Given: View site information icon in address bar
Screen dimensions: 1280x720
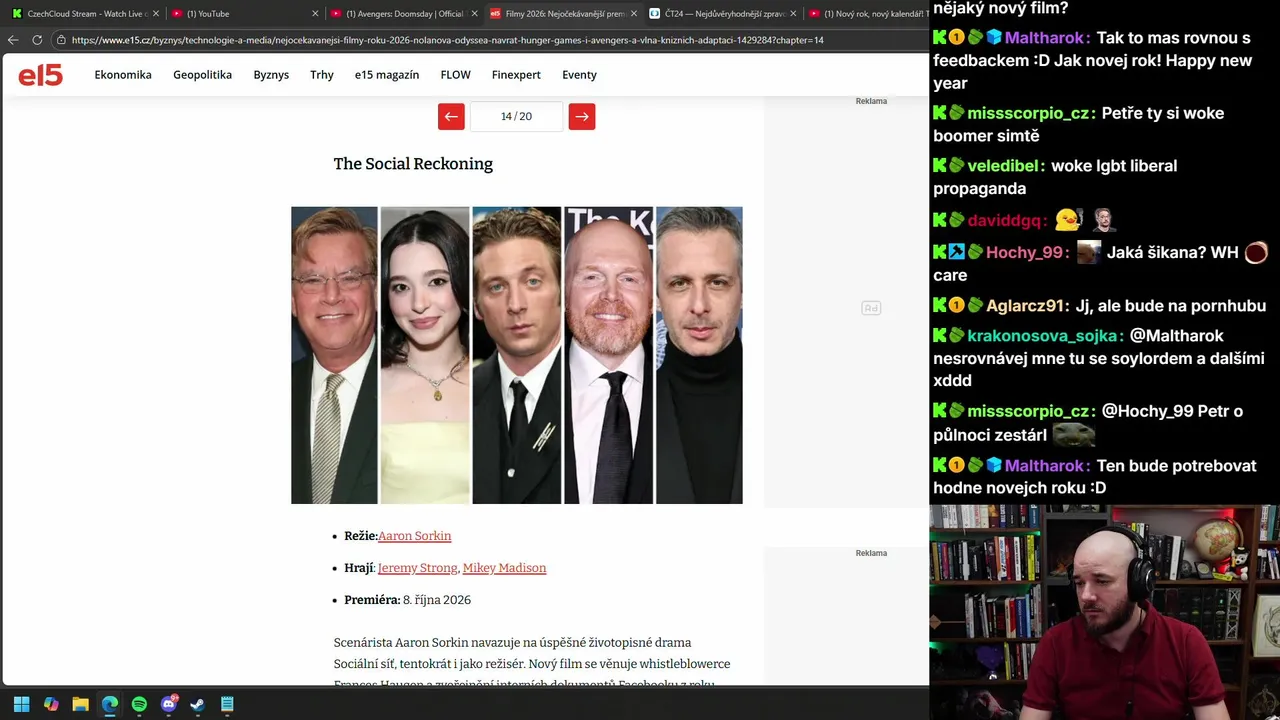Looking at the screenshot, I should point(61,40).
